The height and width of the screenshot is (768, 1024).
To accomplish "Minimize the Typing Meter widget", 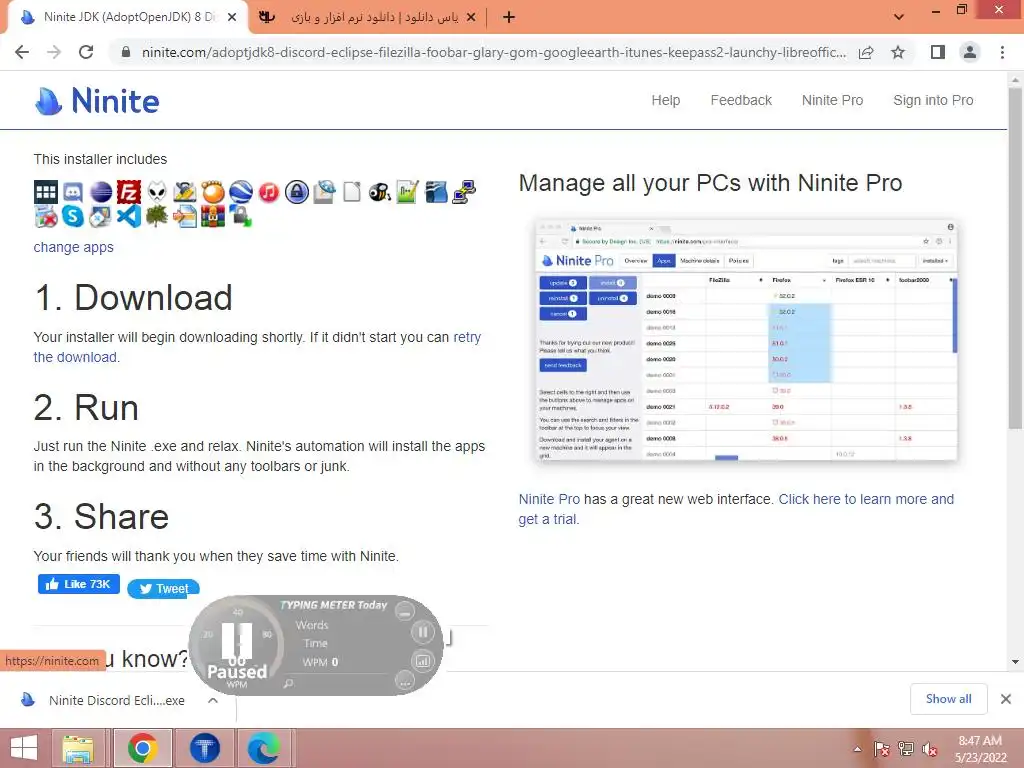I will point(405,613).
